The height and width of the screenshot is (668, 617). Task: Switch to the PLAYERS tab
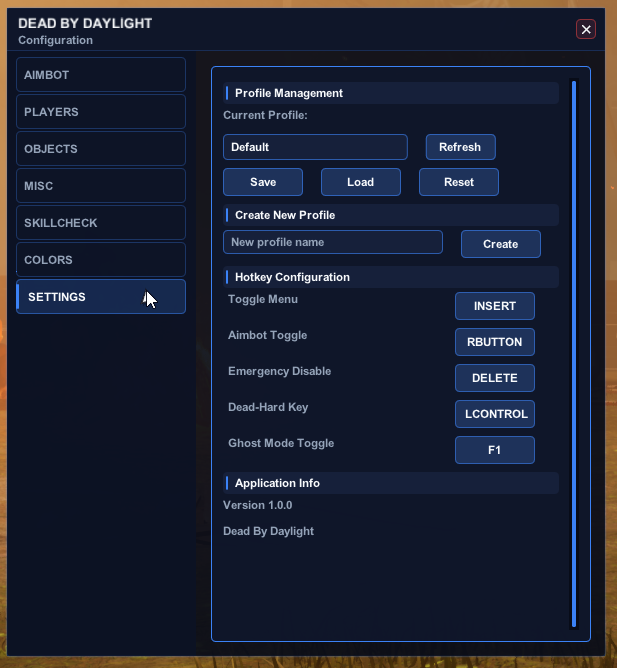[101, 112]
